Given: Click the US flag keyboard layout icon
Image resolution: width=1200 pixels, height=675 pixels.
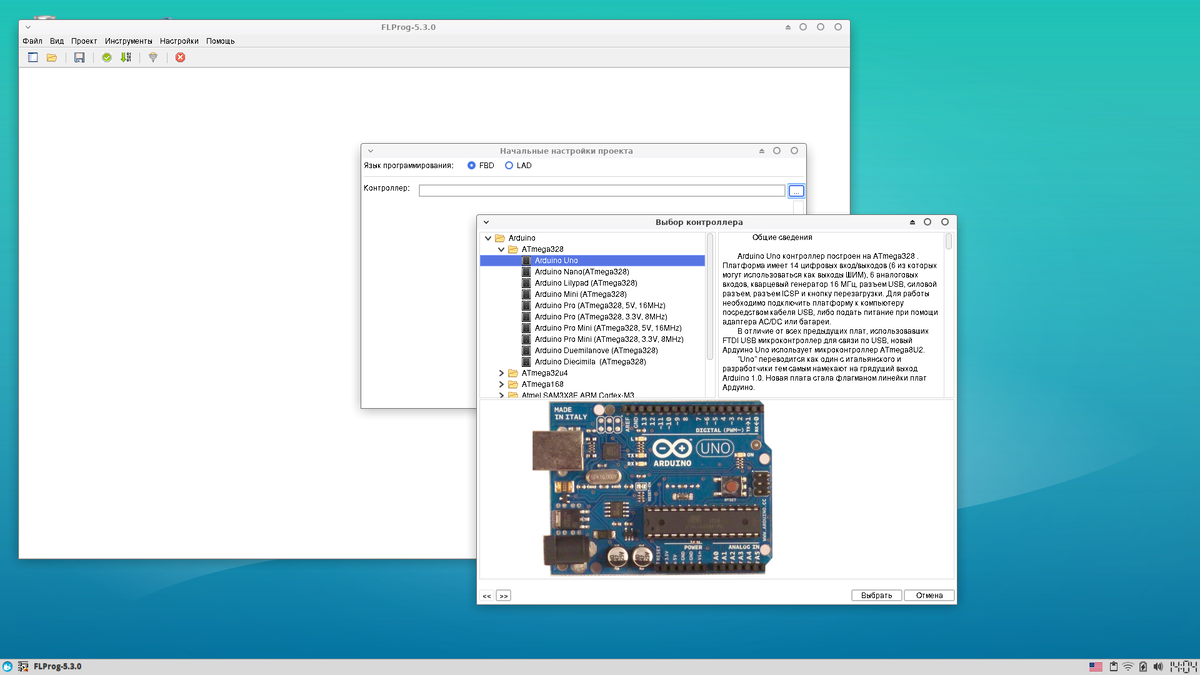Looking at the screenshot, I should (x=1096, y=667).
